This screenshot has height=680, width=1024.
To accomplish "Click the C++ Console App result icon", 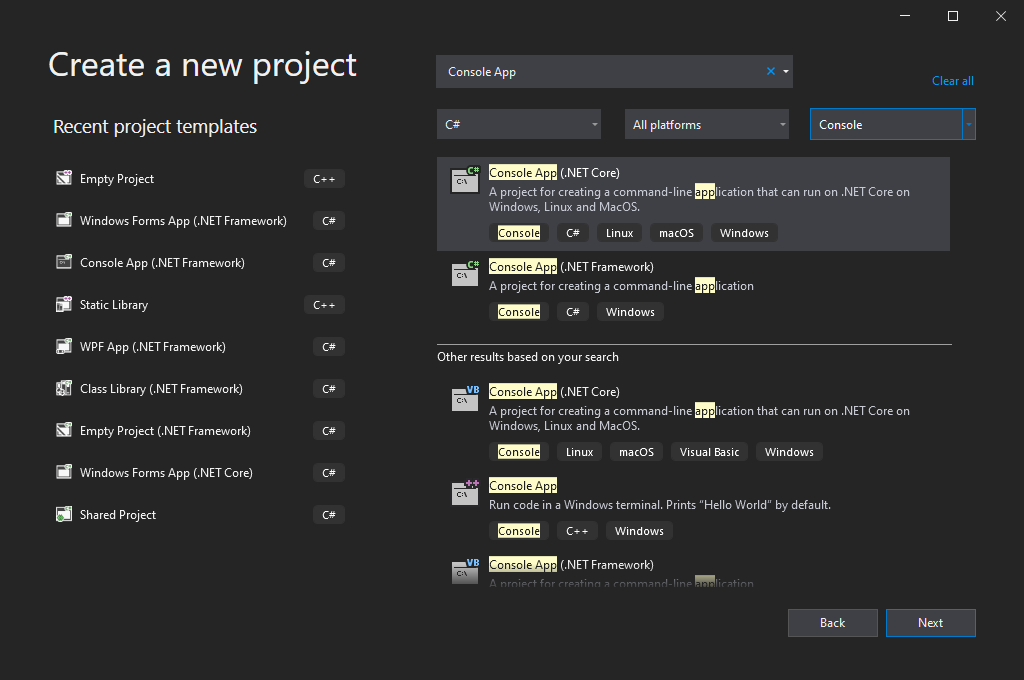I will [x=465, y=493].
